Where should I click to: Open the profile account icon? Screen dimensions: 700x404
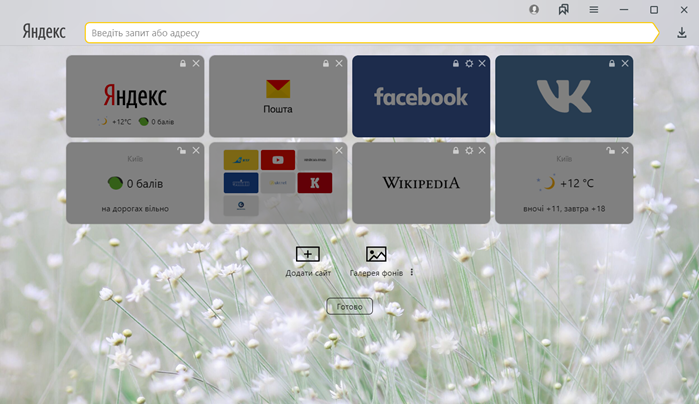pyautogui.click(x=534, y=9)
